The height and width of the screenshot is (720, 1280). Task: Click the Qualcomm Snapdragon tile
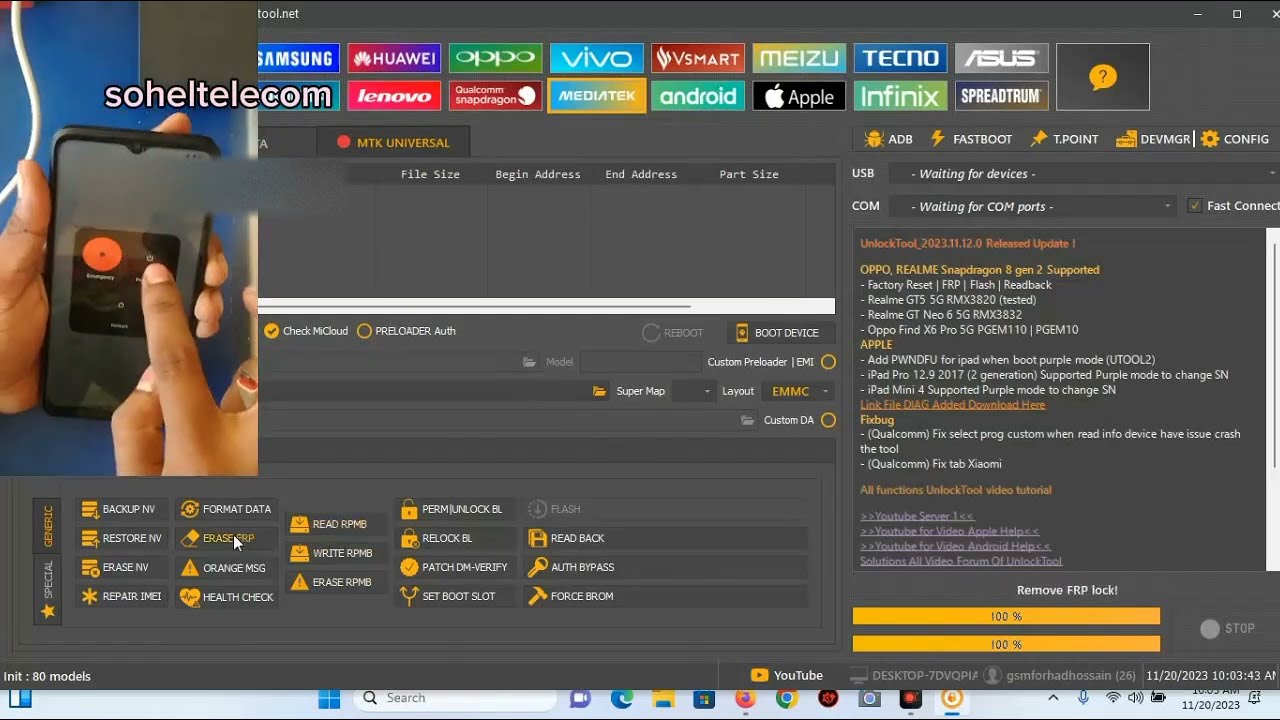point(495,96)
